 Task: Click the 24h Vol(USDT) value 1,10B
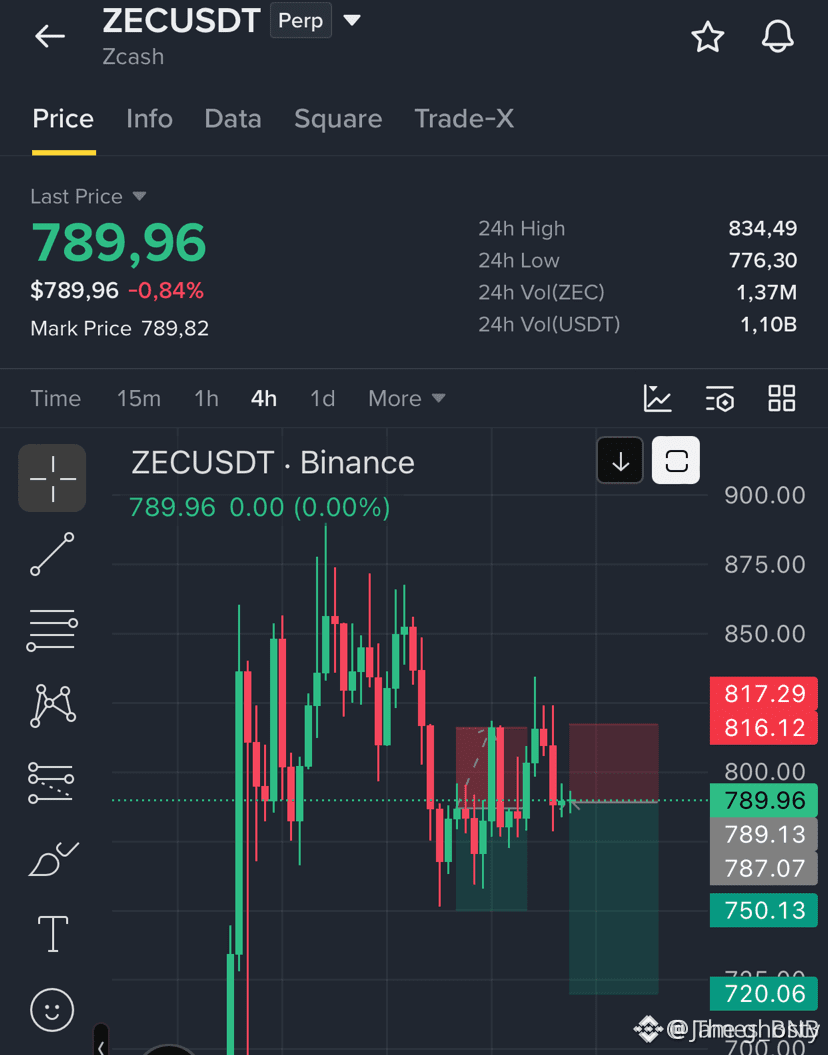tap(768, 324)
